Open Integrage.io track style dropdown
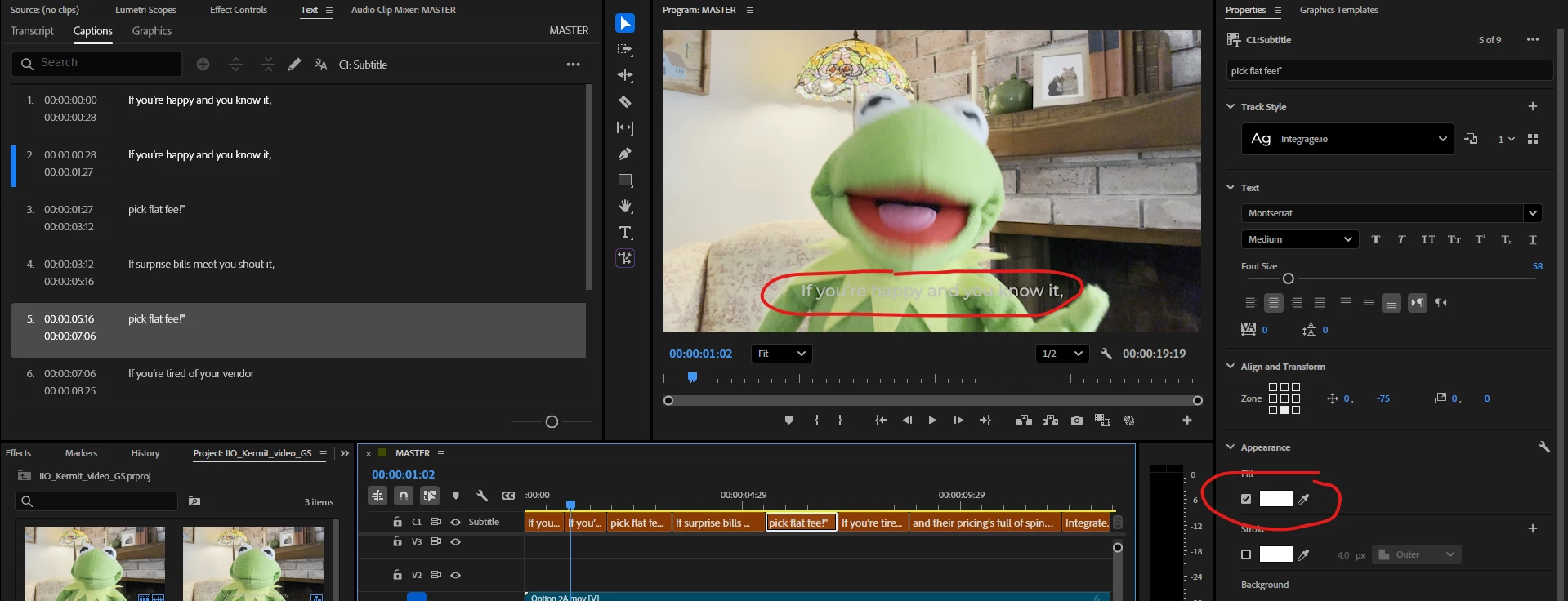 1347,139
